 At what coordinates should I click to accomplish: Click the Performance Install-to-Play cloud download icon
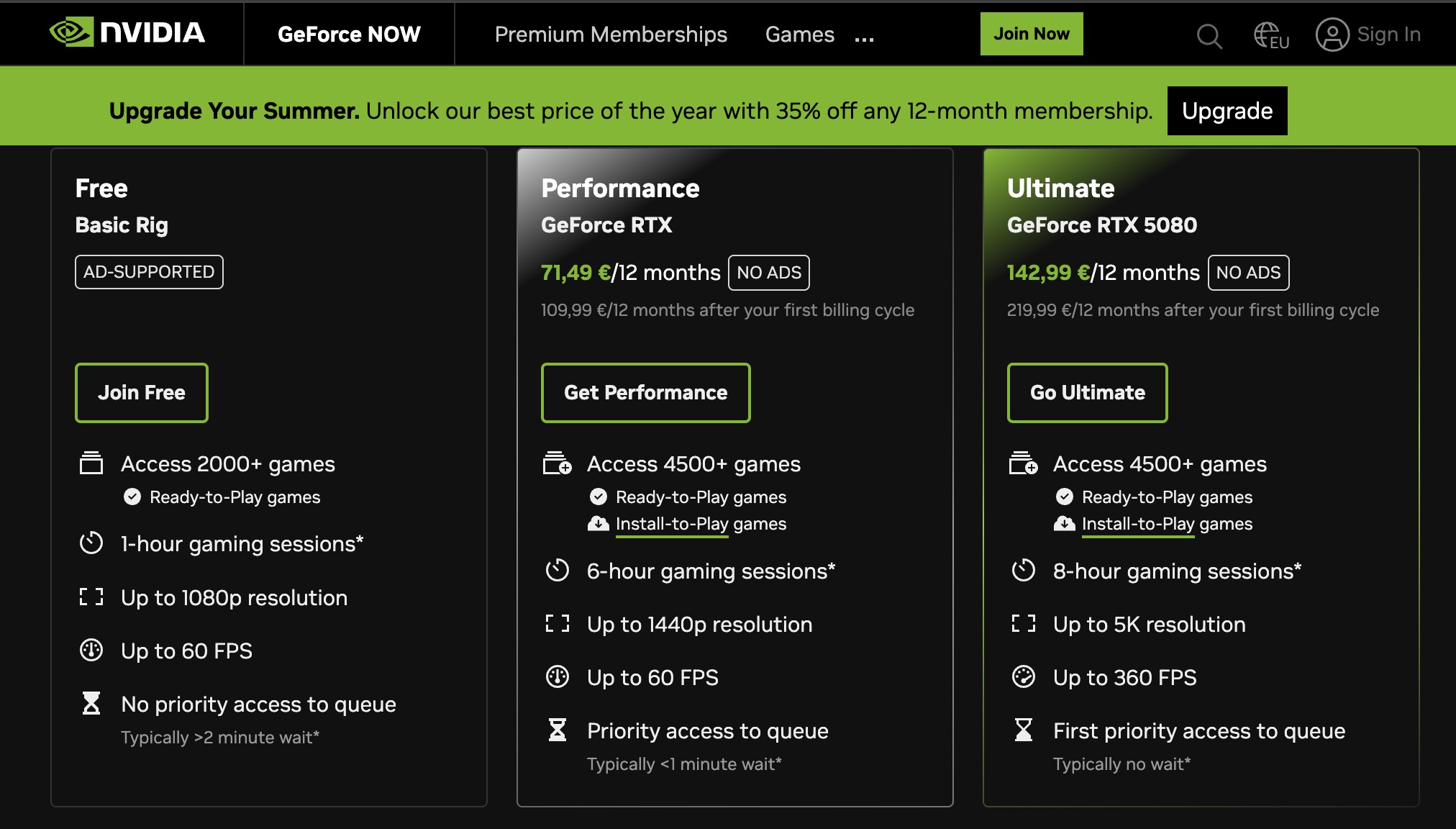point(599,523)
